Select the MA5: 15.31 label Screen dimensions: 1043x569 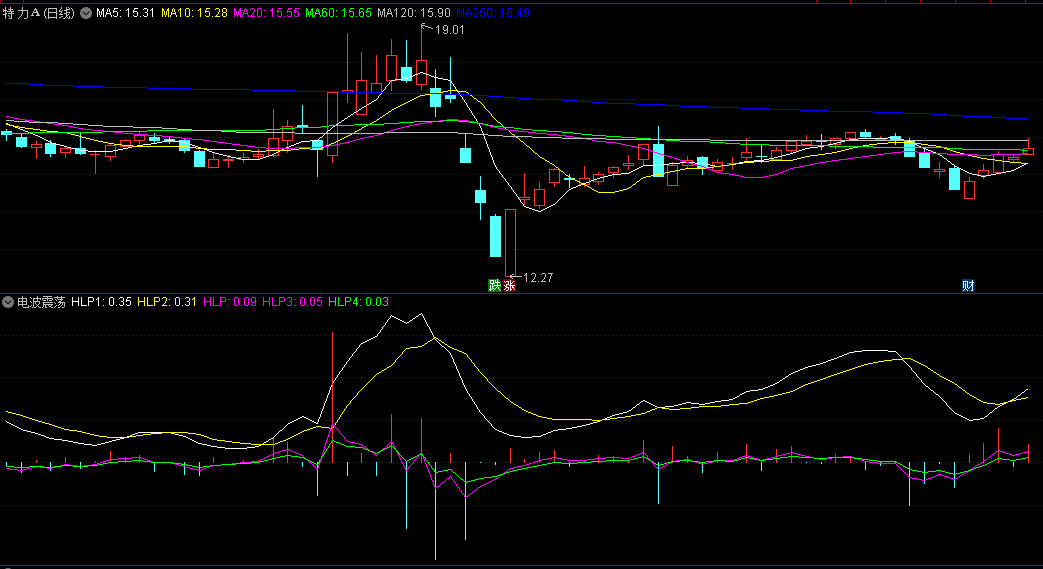[126, 13]
